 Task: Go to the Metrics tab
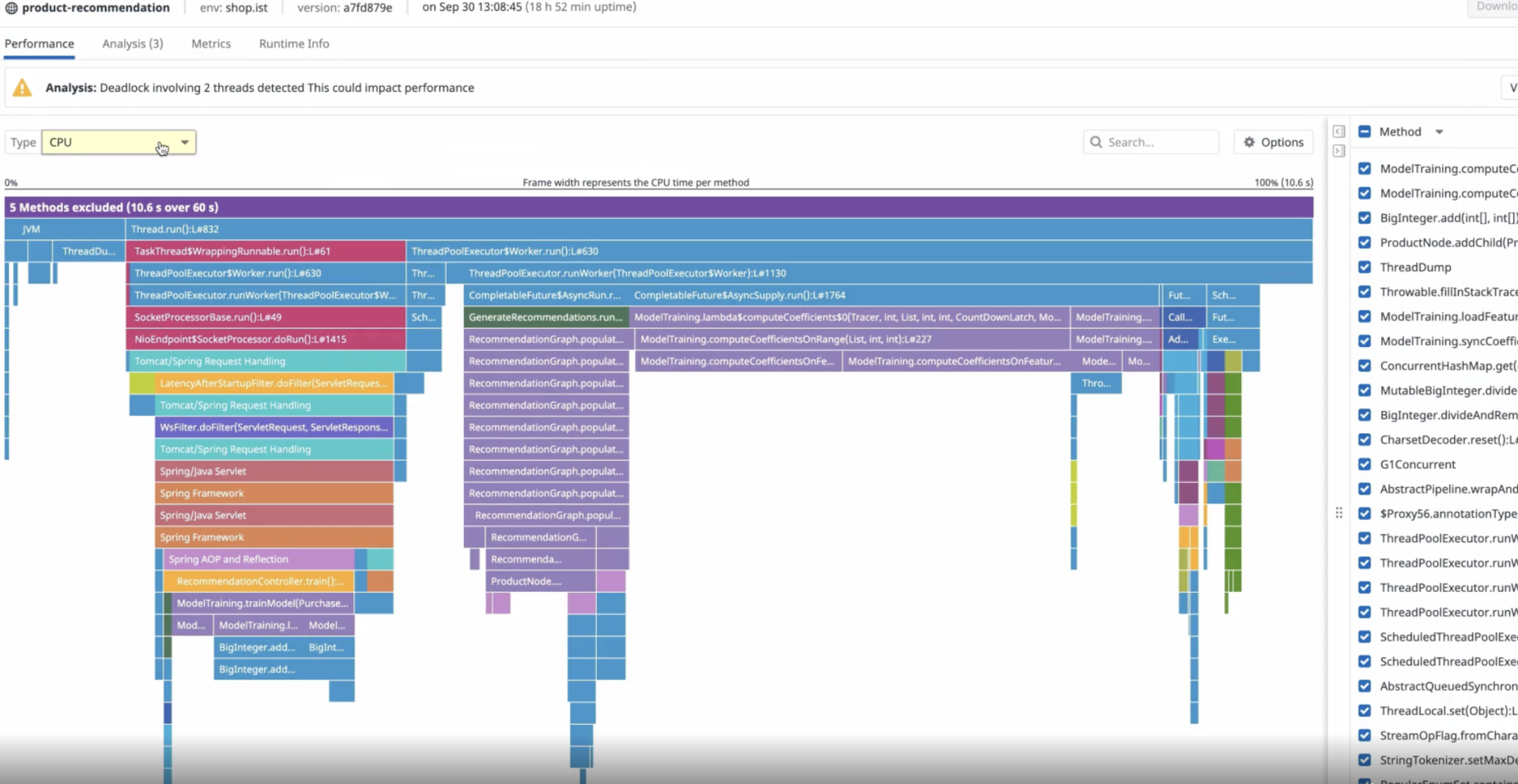tap(211, 43)
